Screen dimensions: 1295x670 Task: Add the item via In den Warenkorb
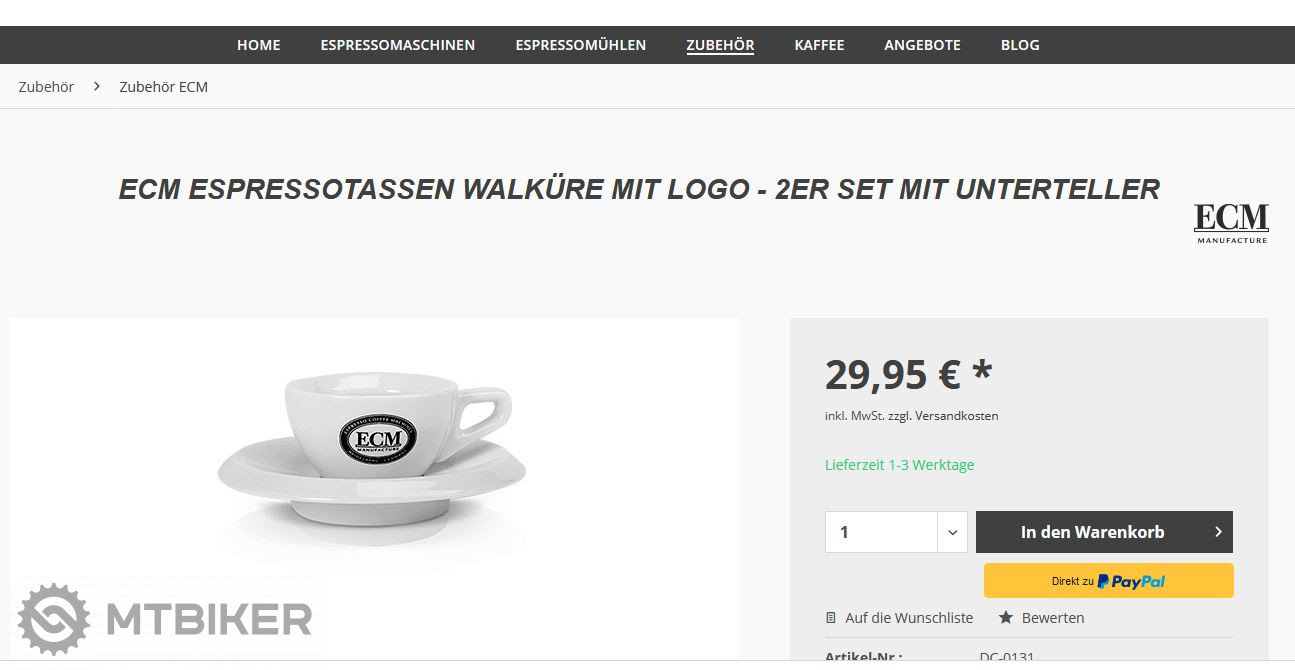[x=1104, y=532]
